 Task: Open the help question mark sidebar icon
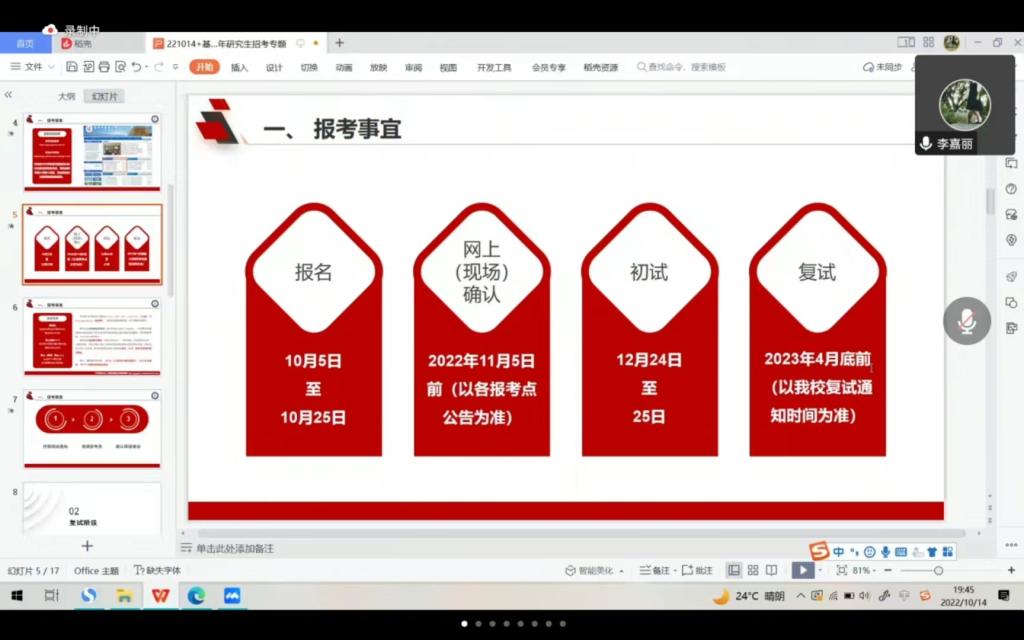(x=1011, y=189)
